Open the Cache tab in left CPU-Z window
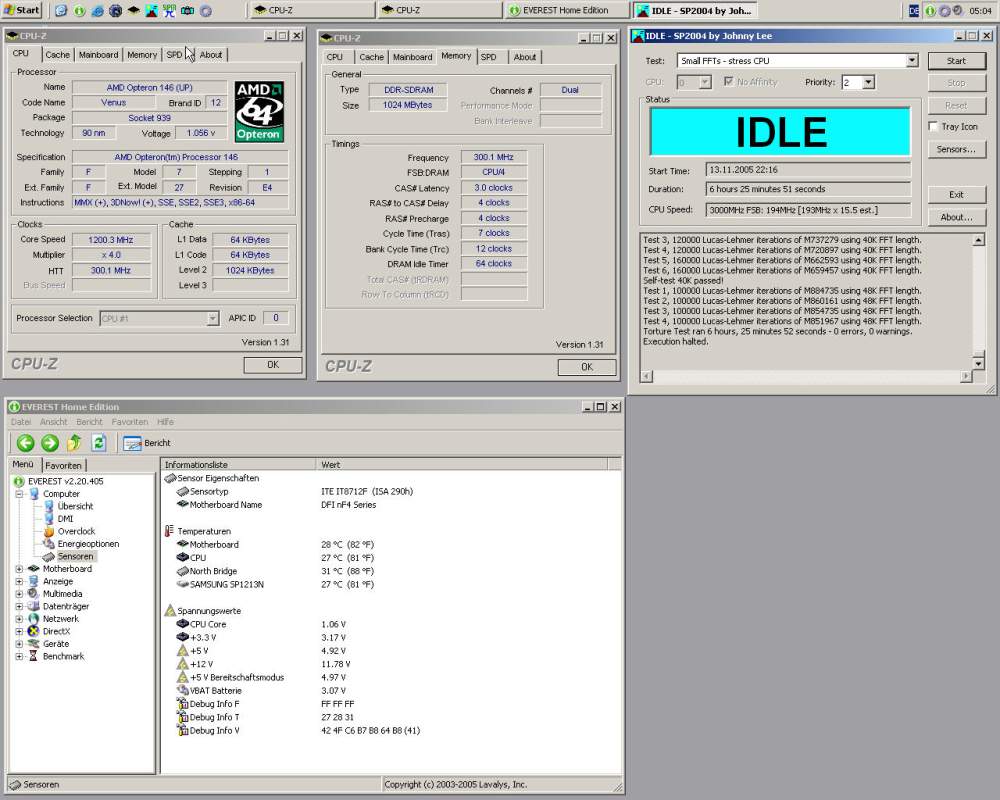Image resolution: width=1000 pixels, height=800 pixels. click(57, 55)
